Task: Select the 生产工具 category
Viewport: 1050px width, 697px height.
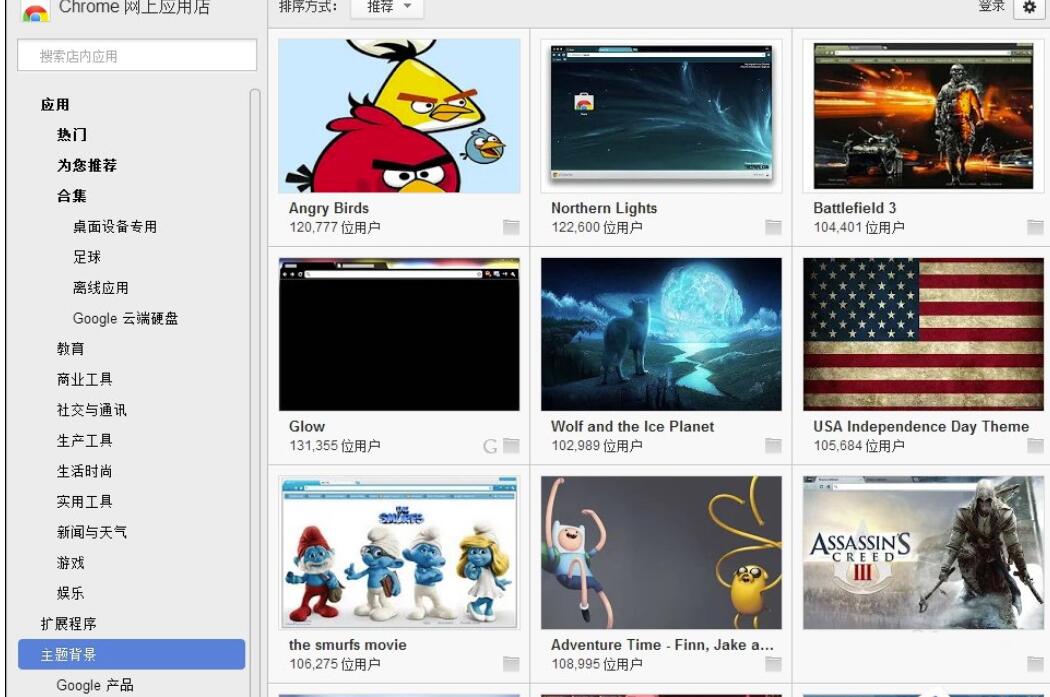Action: point(84,441)
